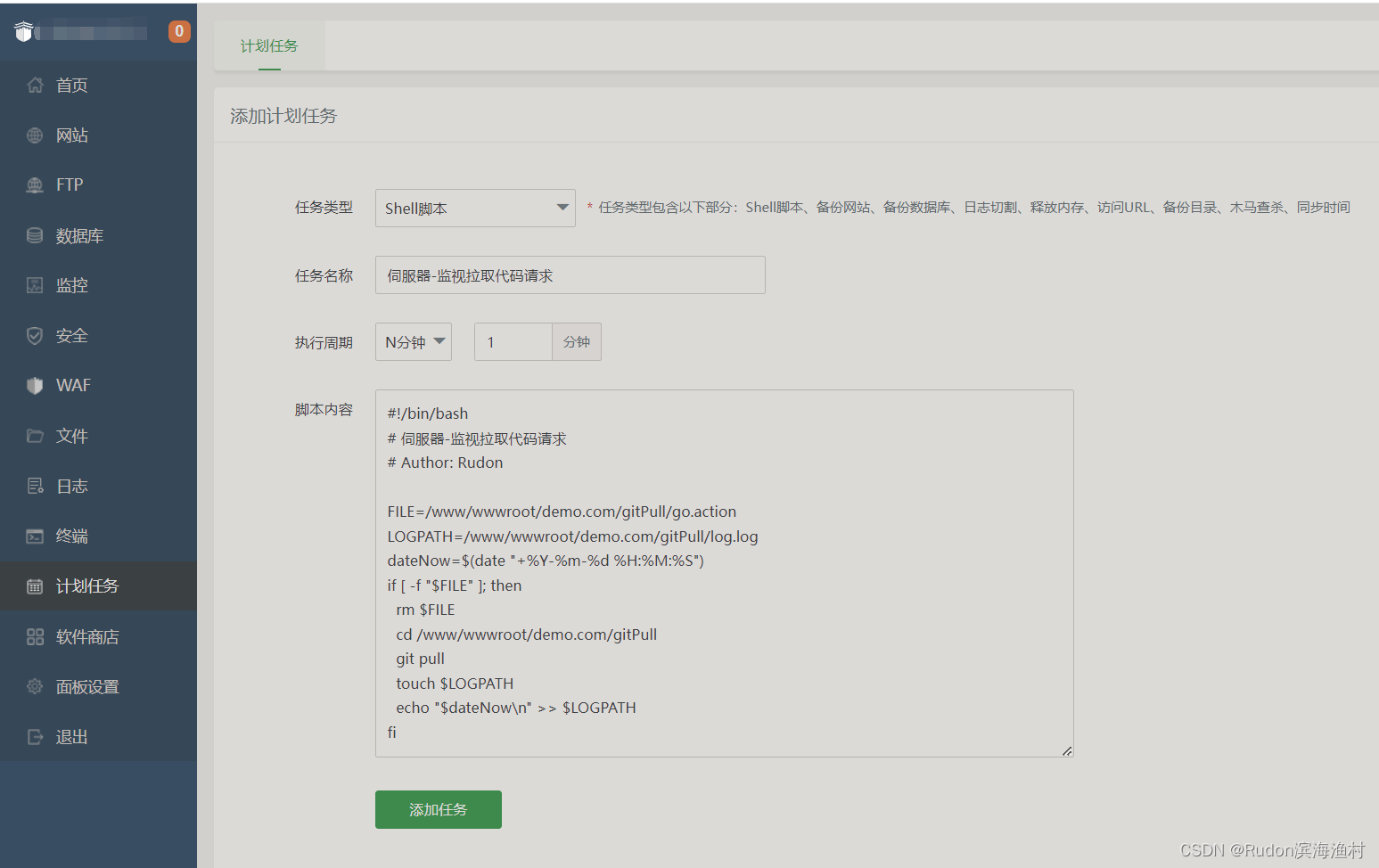Click the 'FILE=/www/wwwroot/demo.com/gitPull/go.action' line
1379x868 pixels.
pos(562,512)
